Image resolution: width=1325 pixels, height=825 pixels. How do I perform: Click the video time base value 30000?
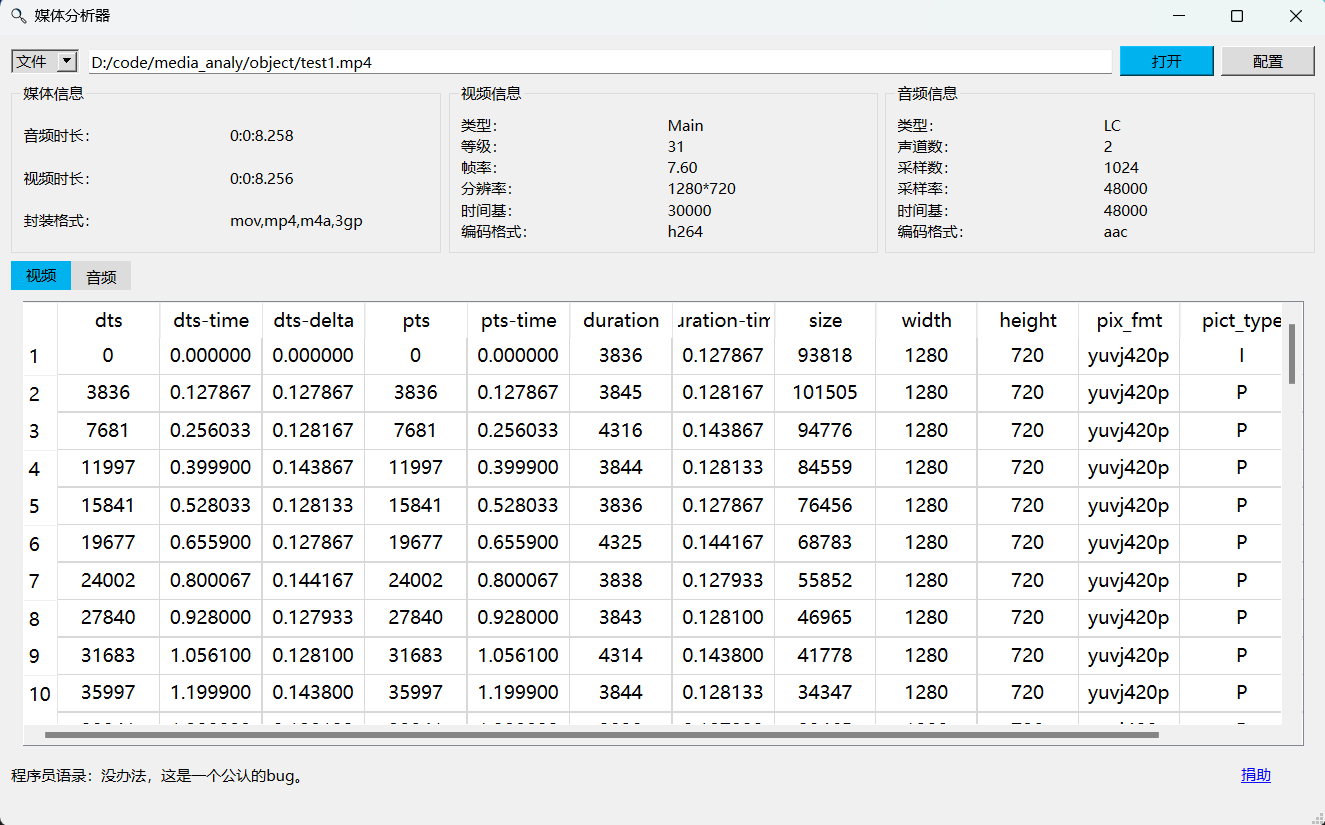point(690,211)
